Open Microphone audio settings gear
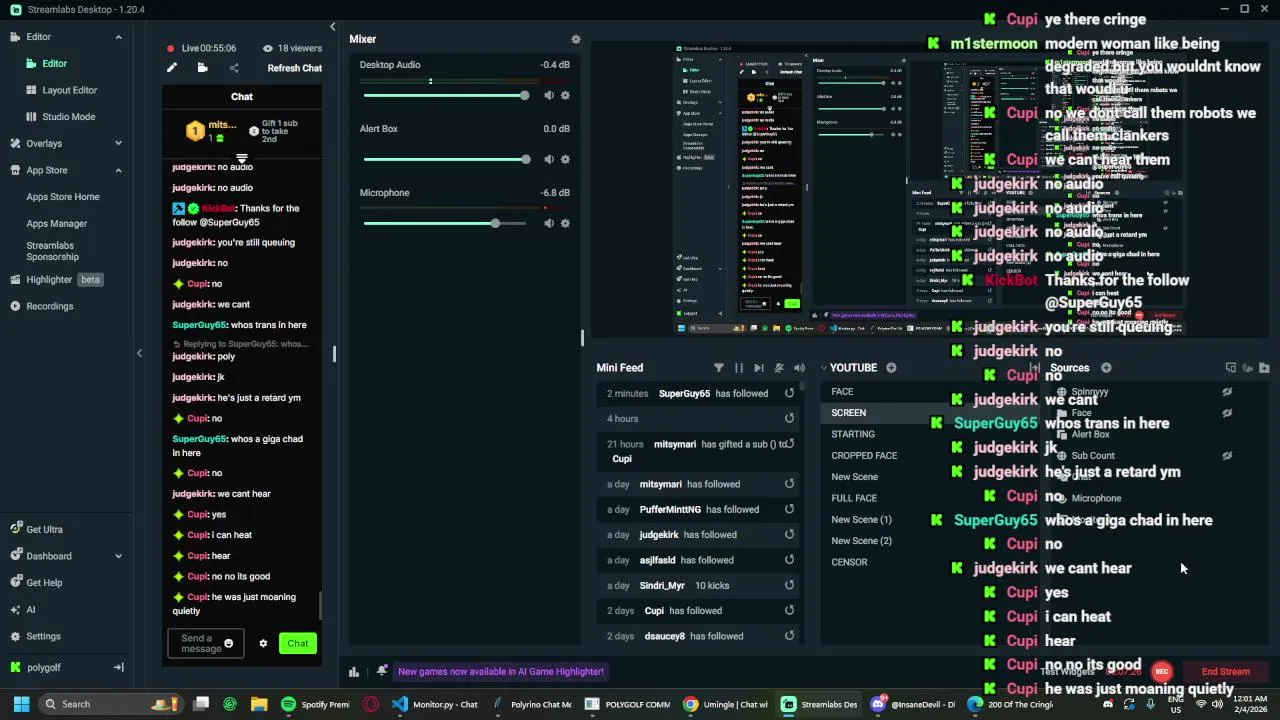 click(565, 223)
